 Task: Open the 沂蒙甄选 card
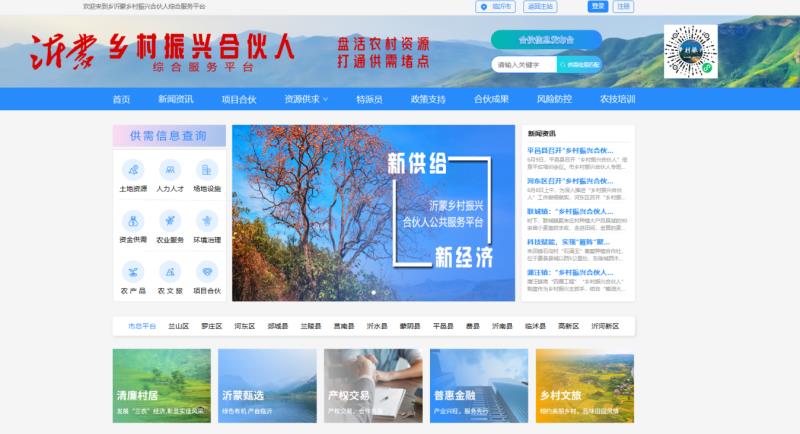[267, 386]
